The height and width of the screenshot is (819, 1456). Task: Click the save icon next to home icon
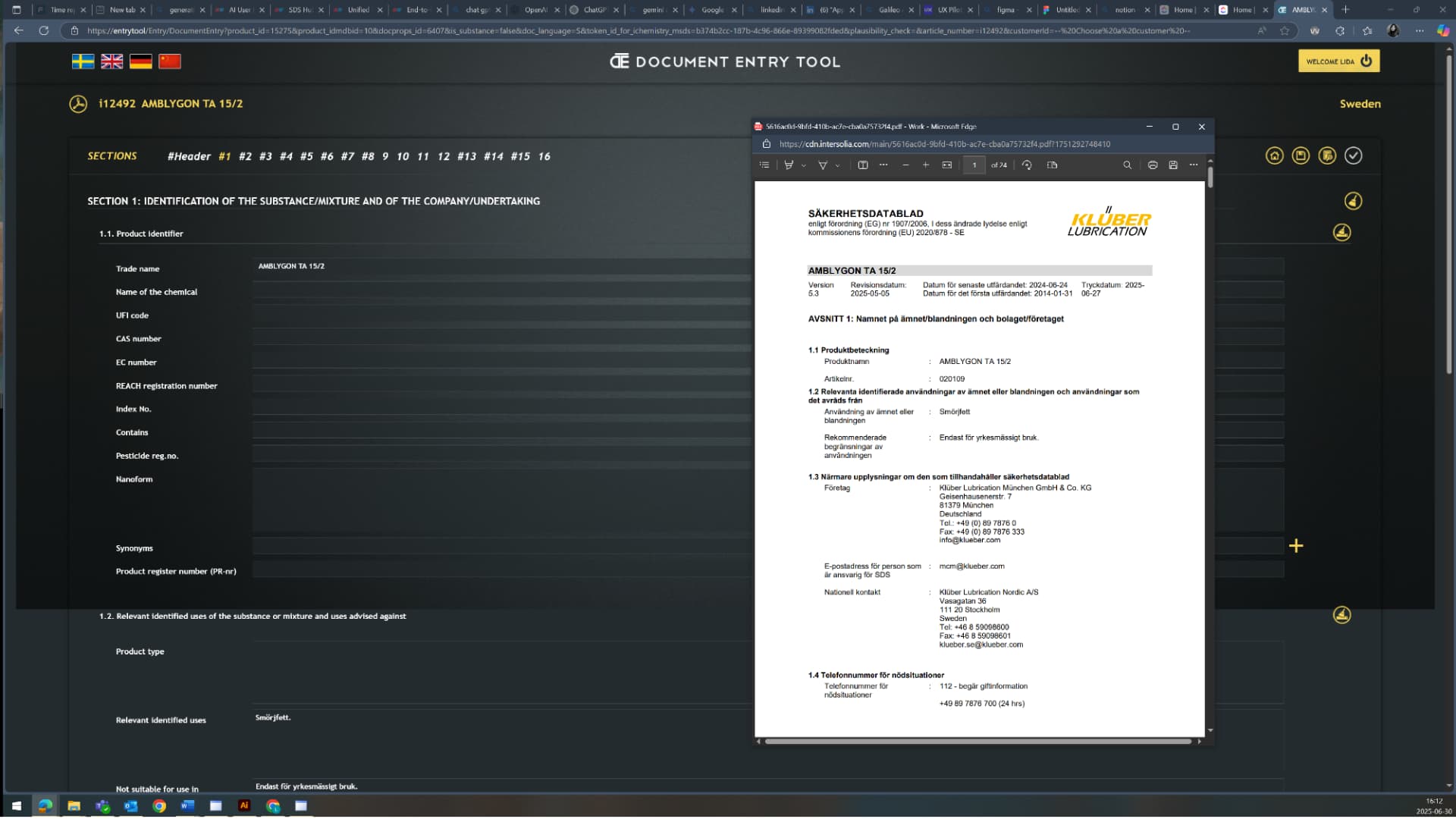(1301, 155)
